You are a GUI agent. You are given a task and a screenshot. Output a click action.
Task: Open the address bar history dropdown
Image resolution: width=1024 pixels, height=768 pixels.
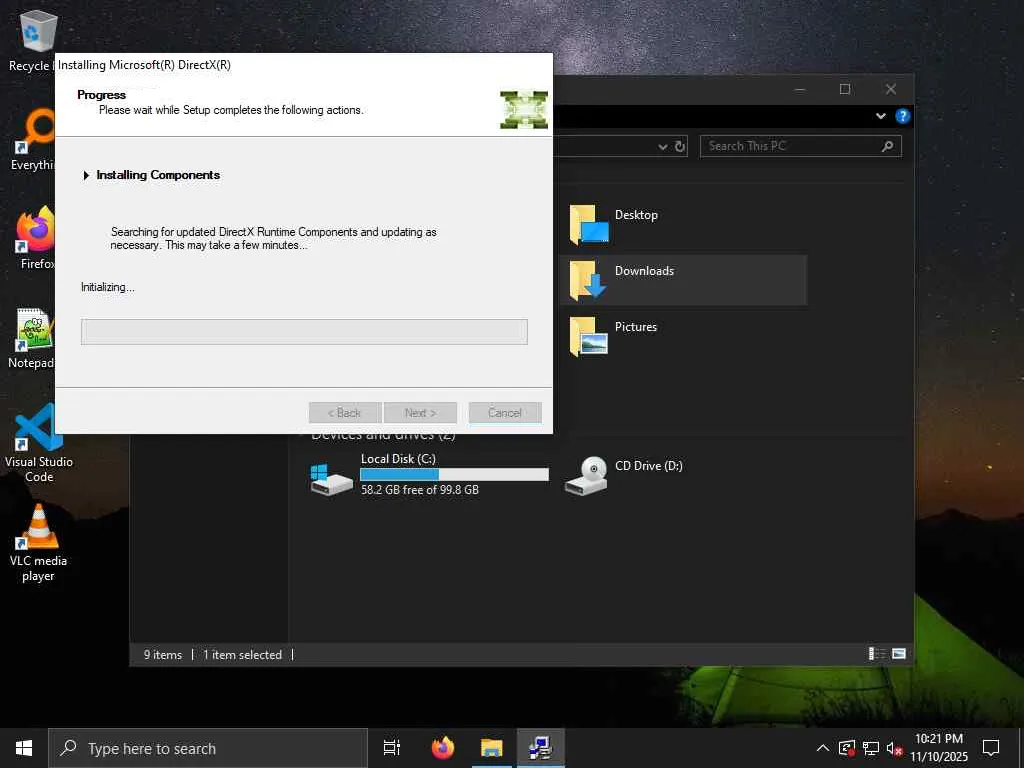tap(662, 146)
